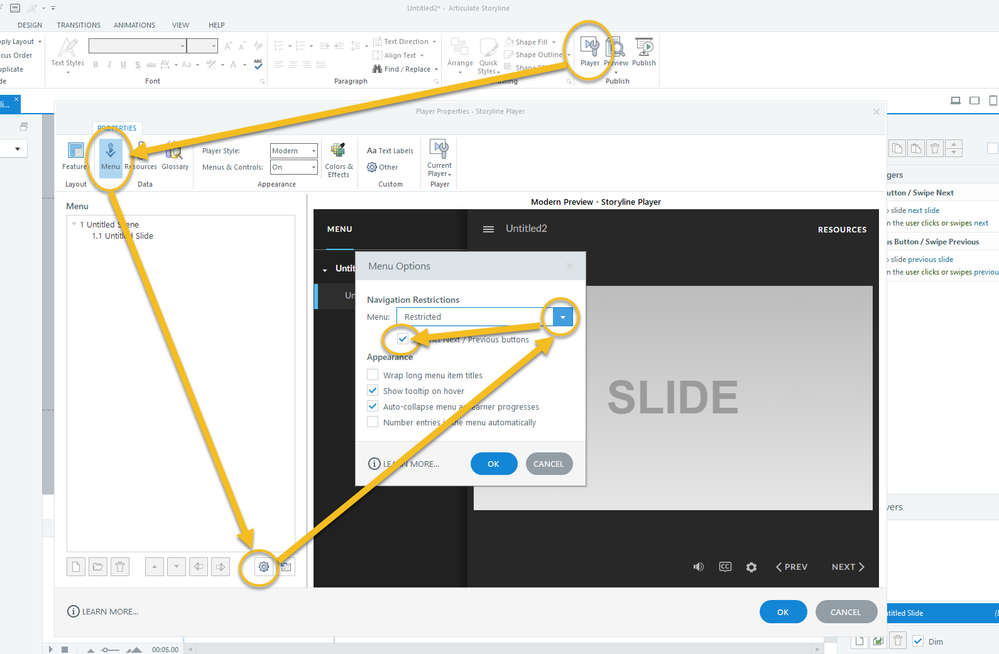The image size is (999, 654).
Task: Open the TRANSITIONS ribbon tab
Action: [78, 25]
